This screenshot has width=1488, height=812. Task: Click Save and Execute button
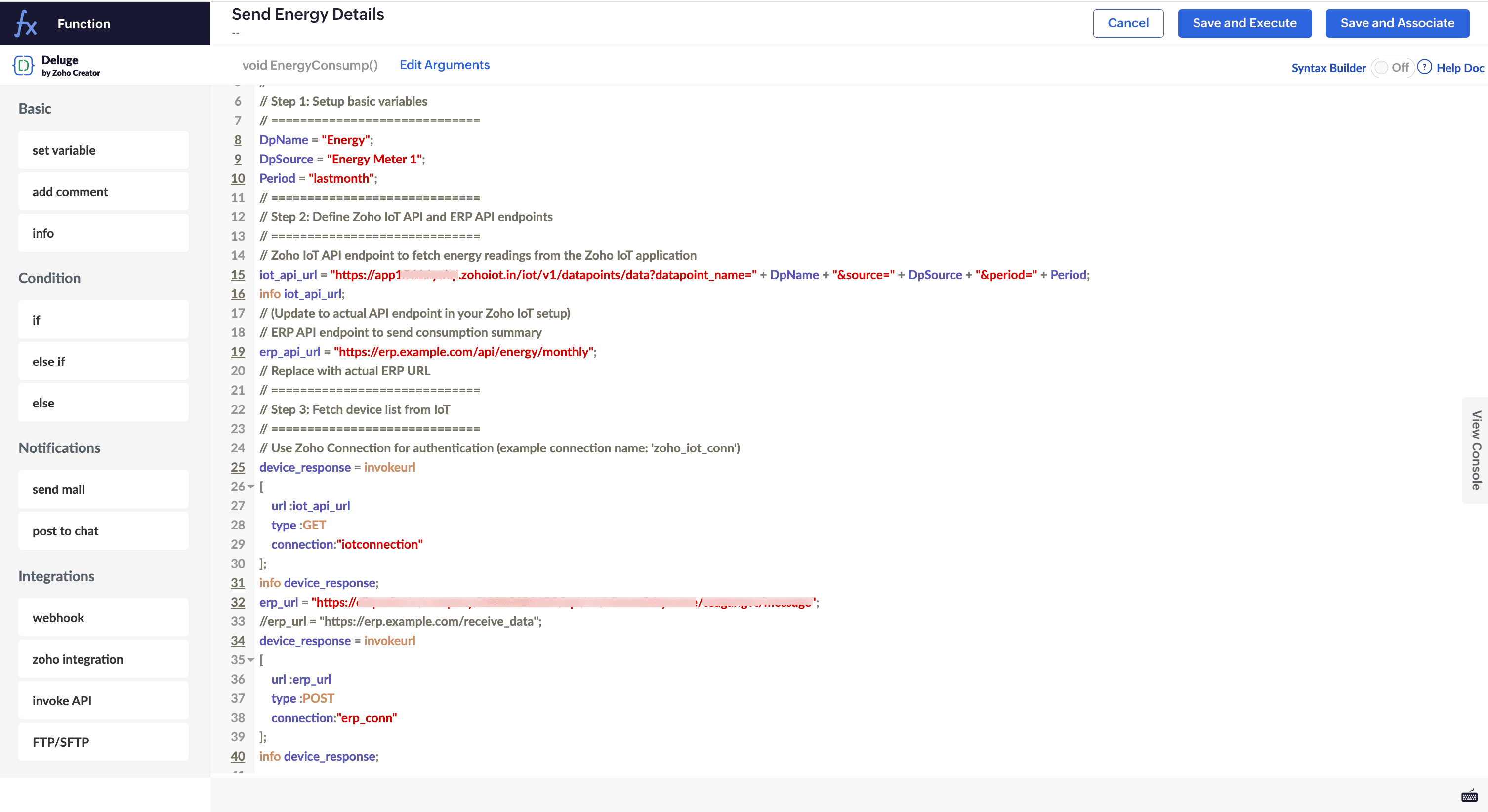(x=1244, y=23)
